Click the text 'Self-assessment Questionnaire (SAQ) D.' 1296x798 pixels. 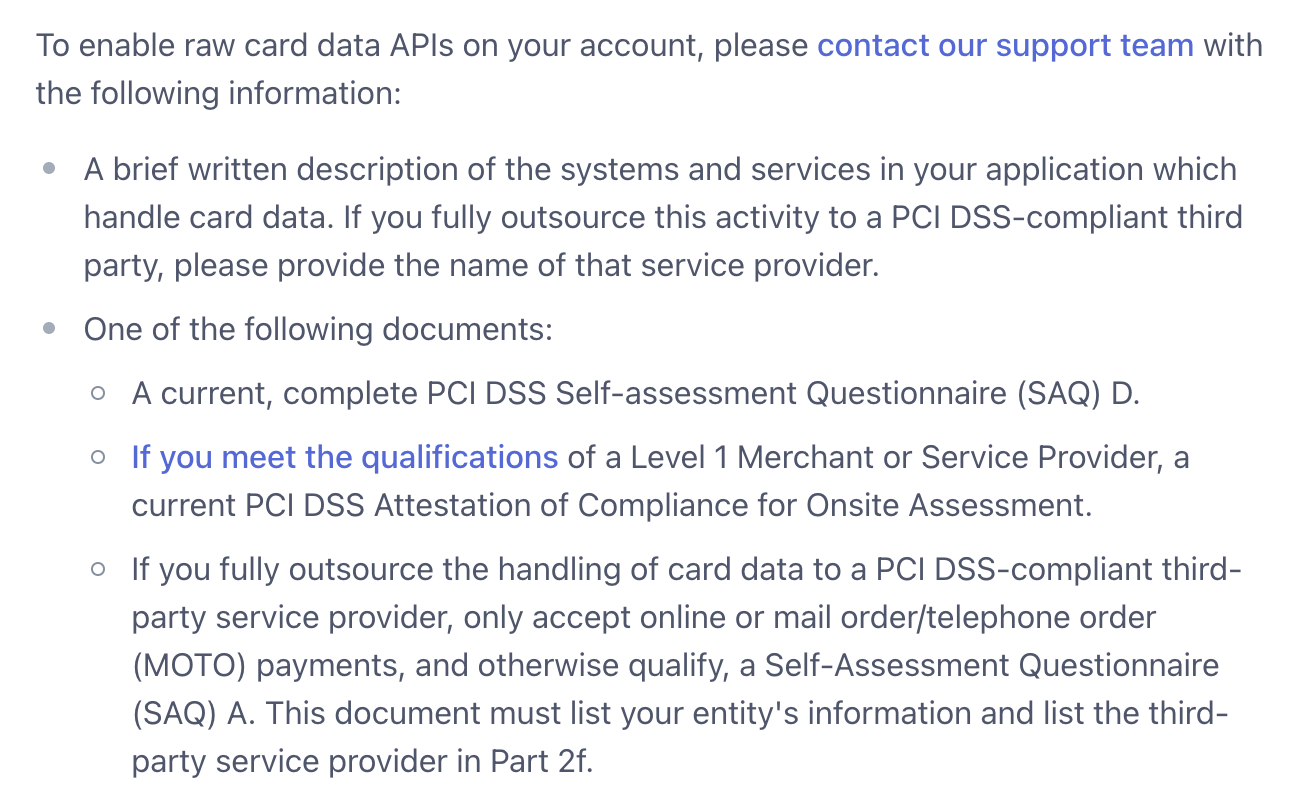[848, 394]
